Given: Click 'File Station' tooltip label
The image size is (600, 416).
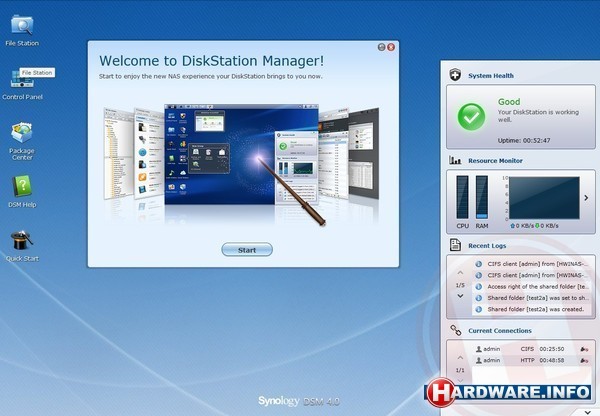Looking at the screenshot, I should click(37, 73).
